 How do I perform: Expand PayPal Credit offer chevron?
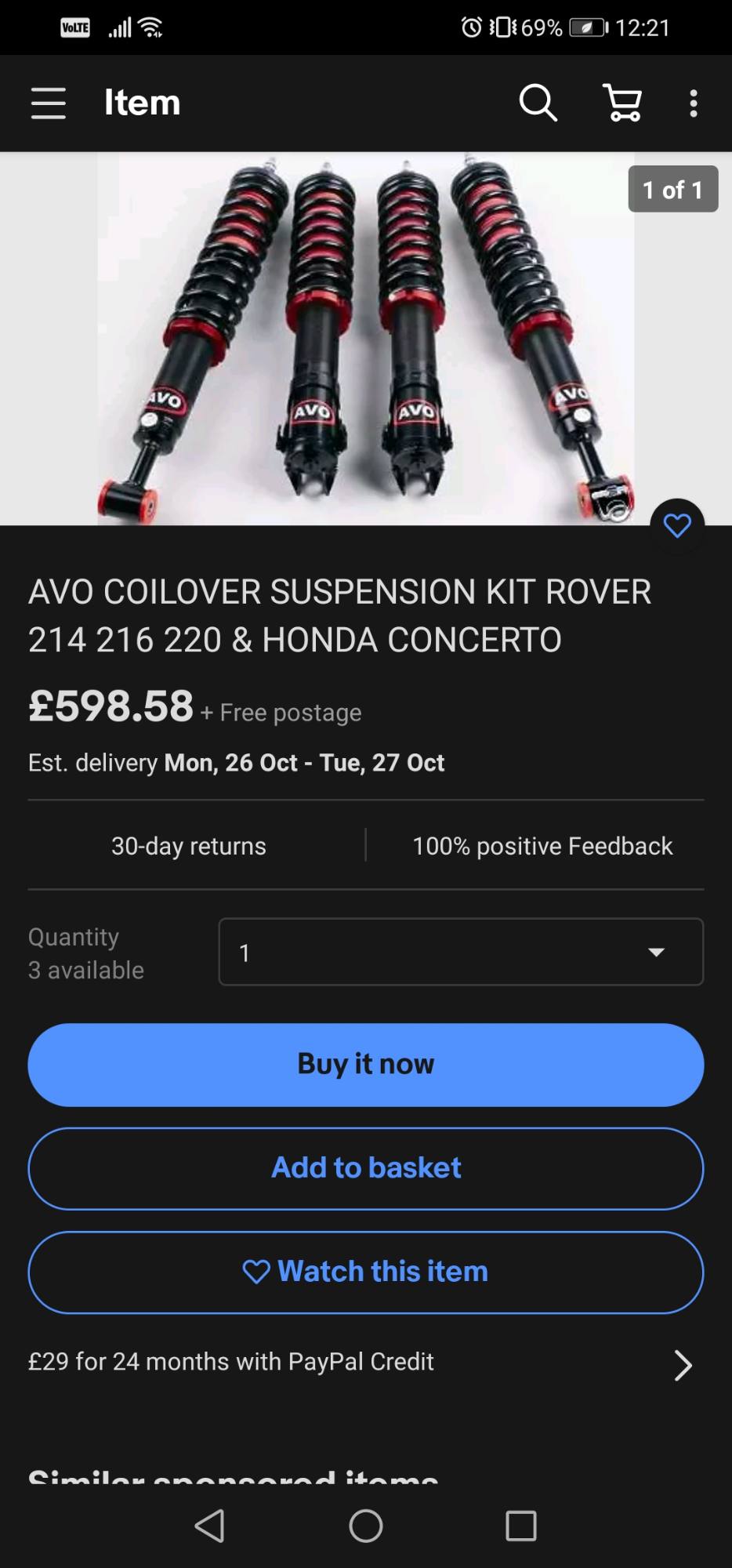(683, 1365)
